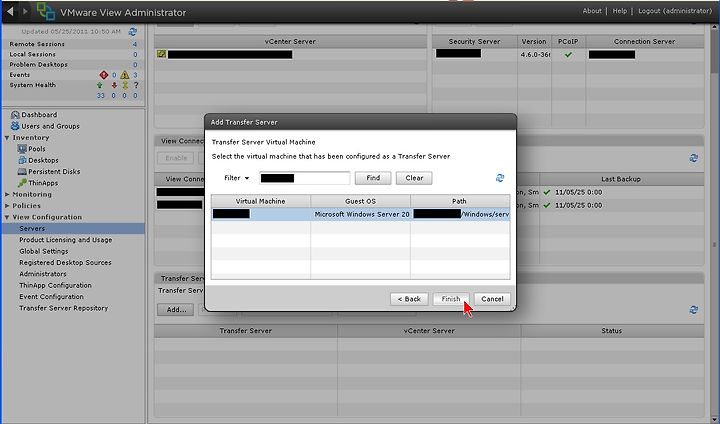Click the Find button
The image size is (720, 424).
point(373,178)
